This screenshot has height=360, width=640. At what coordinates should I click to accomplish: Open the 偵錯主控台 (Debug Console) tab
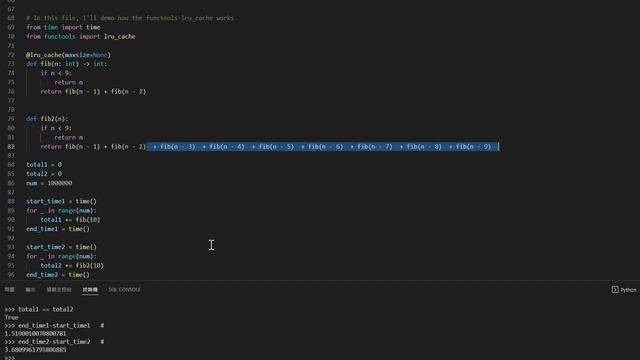tap(59, 289)
